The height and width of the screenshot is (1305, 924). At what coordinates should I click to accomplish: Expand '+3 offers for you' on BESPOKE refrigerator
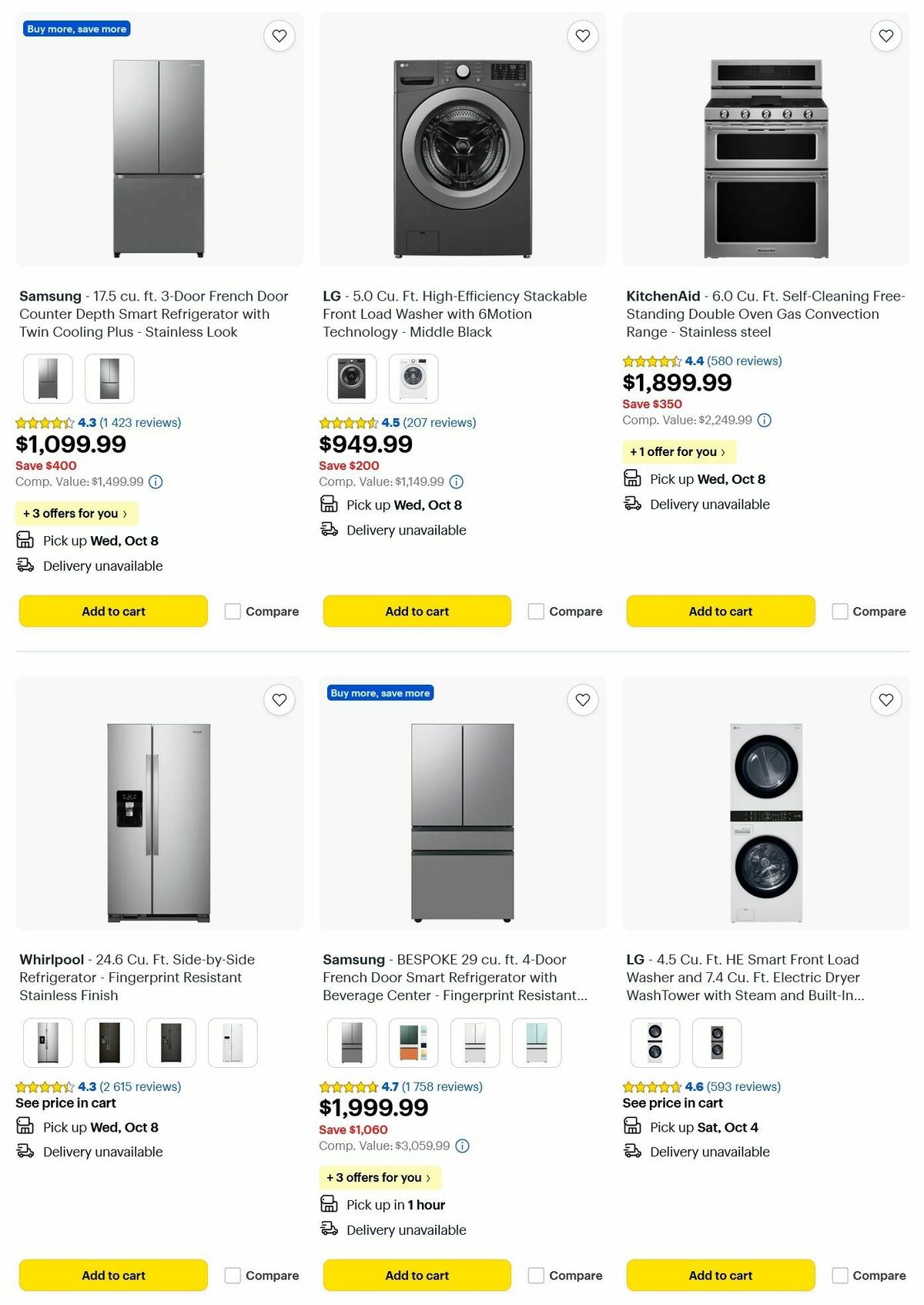380,1177
